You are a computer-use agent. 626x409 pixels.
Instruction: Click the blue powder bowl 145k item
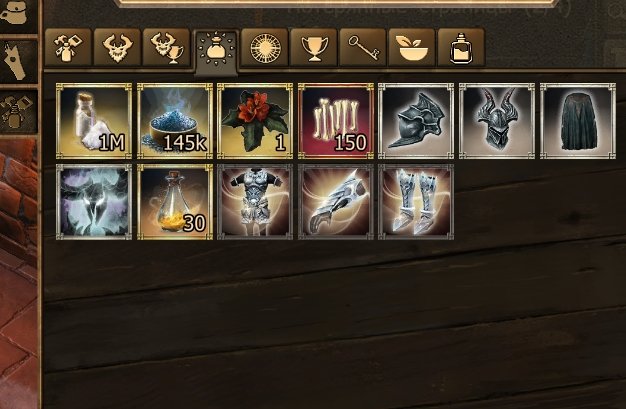[175, 121]
